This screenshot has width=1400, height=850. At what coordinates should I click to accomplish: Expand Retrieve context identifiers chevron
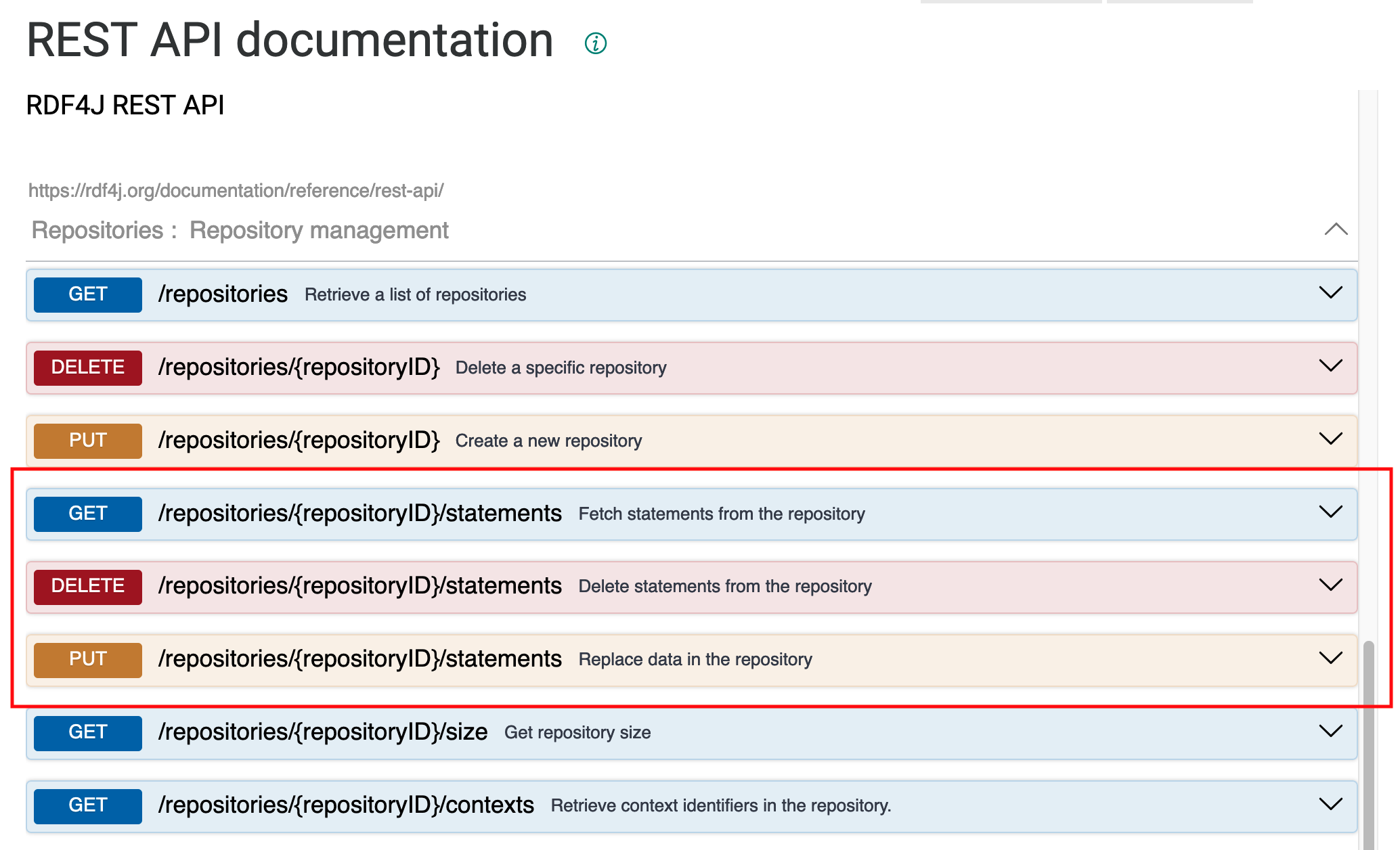(1330, 805)
